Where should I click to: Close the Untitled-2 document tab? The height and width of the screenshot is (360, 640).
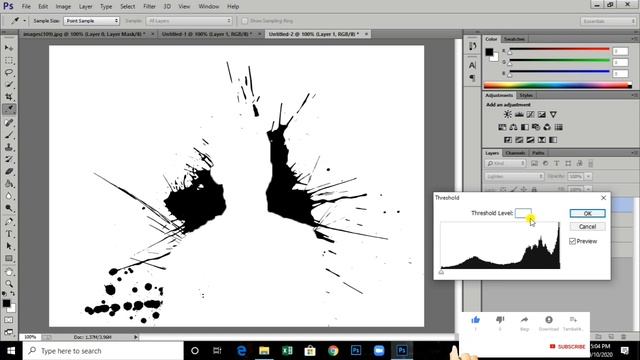[366, 34]
